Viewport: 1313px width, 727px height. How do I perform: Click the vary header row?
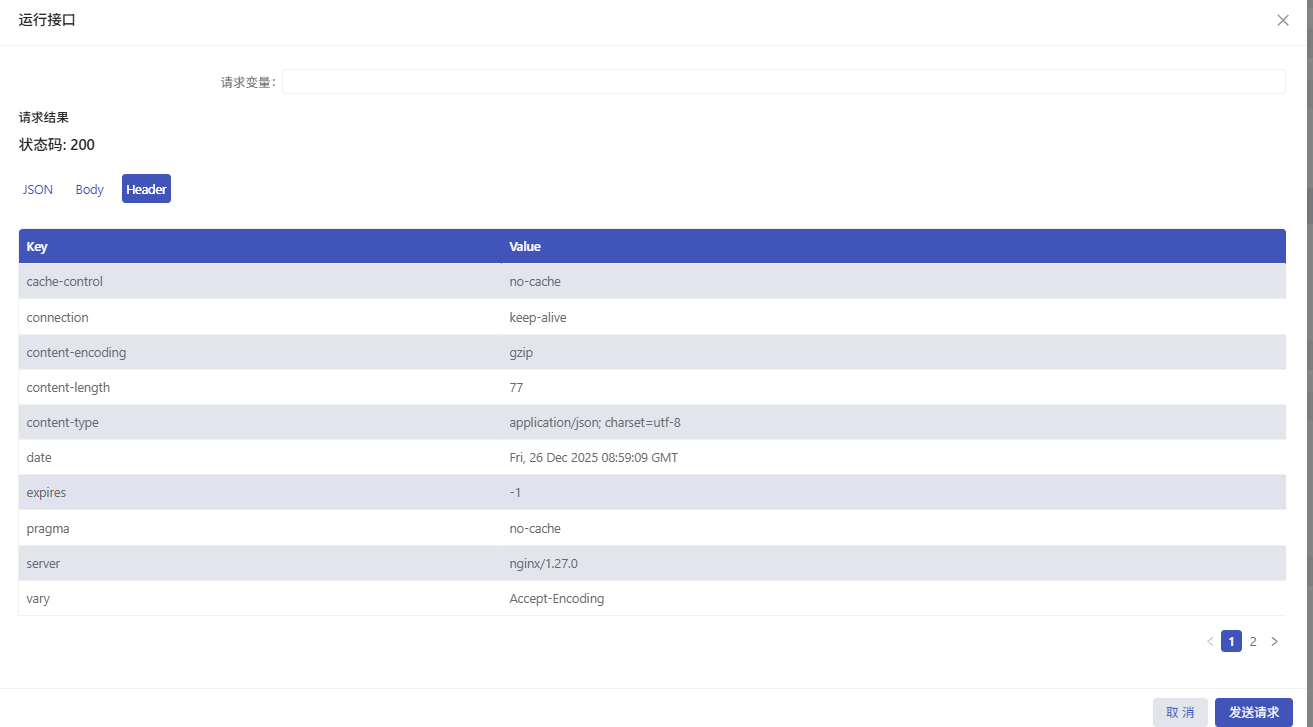(38, 598)
